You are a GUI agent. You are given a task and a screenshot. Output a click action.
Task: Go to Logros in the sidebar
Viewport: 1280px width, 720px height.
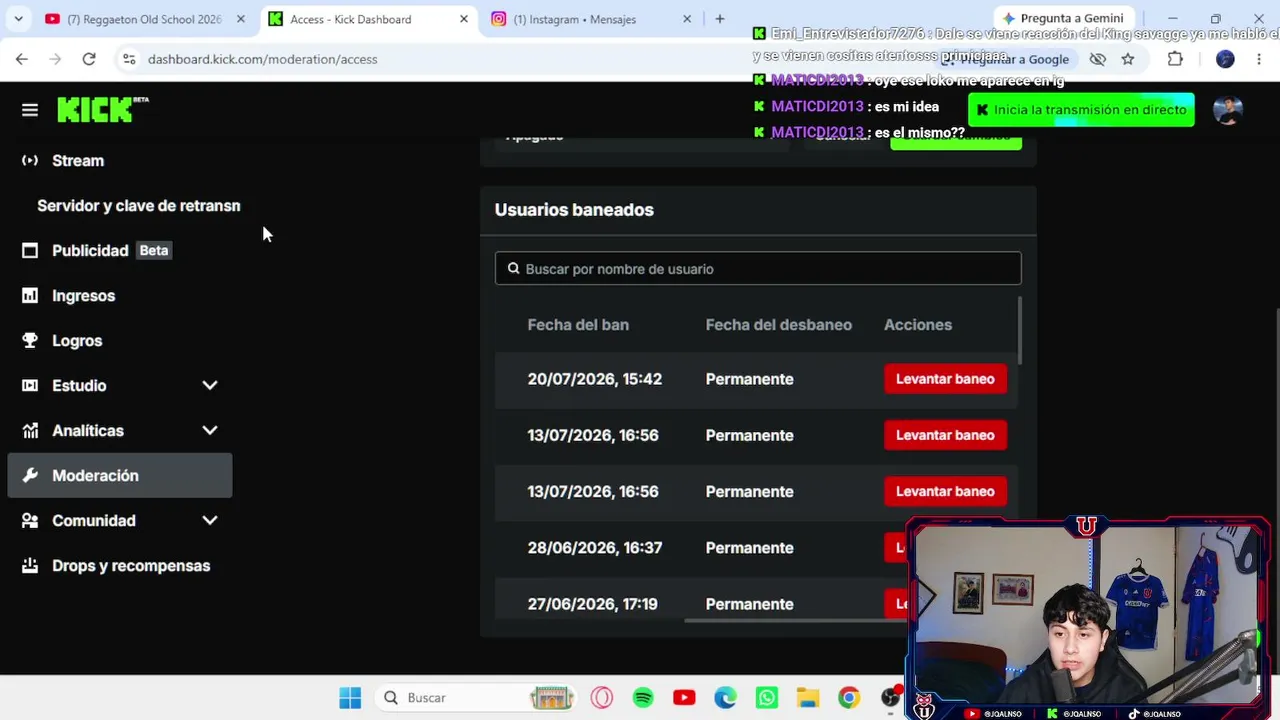pyautogui.click(x=120, y=340)
